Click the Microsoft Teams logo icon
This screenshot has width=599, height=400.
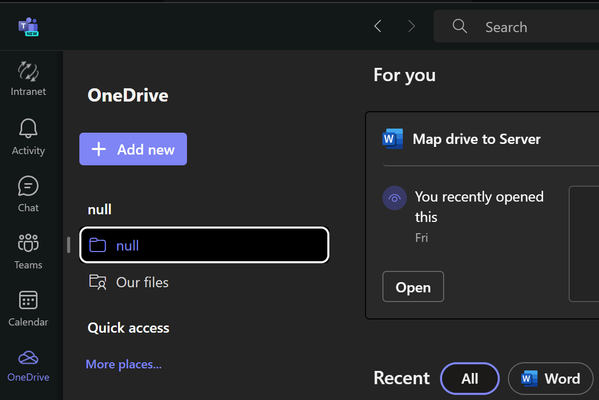tap(29, 27)
